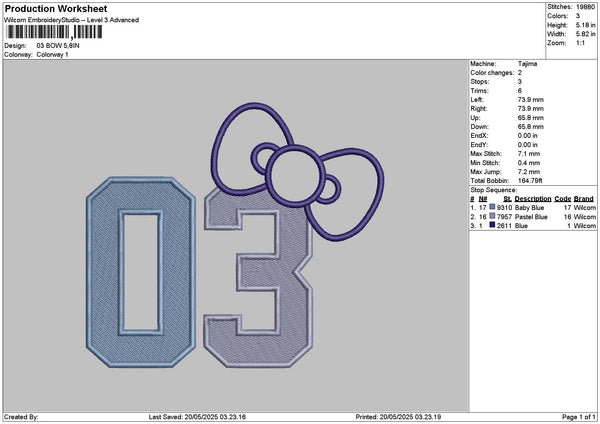This screenshot has width=600, height=424.
Task: Select the Colorway 1 value
Action: pos(54,54)
